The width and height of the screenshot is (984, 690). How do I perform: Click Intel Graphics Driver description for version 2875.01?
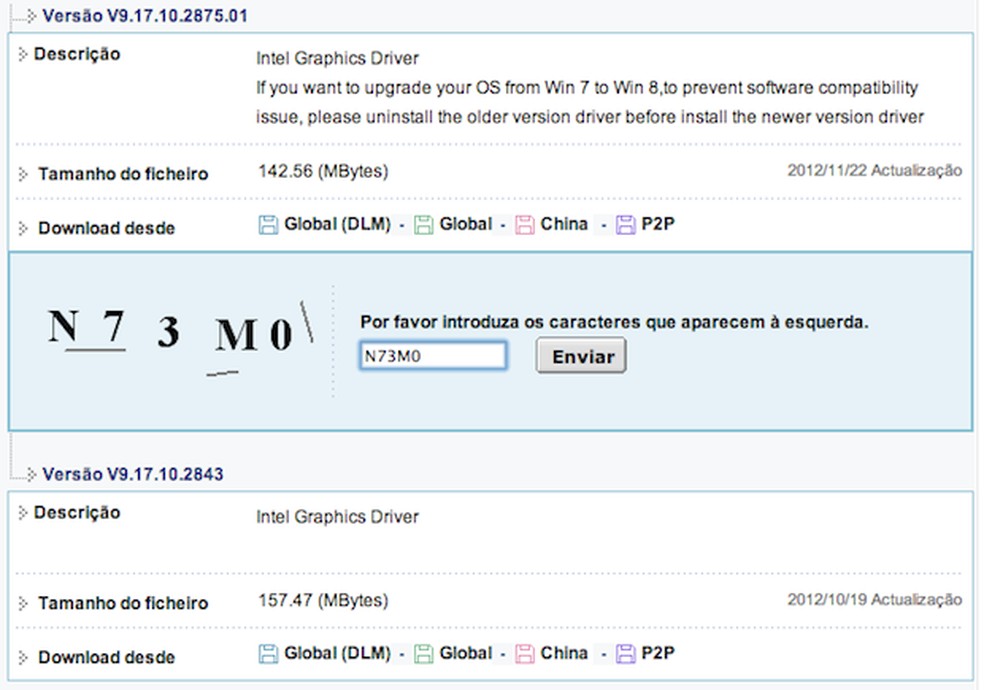pos(337,58)
